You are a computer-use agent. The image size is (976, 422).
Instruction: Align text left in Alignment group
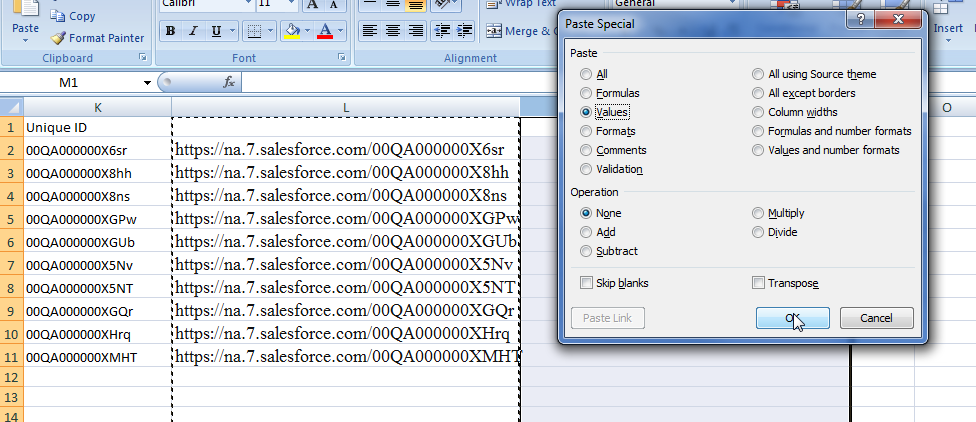(369, 32)
